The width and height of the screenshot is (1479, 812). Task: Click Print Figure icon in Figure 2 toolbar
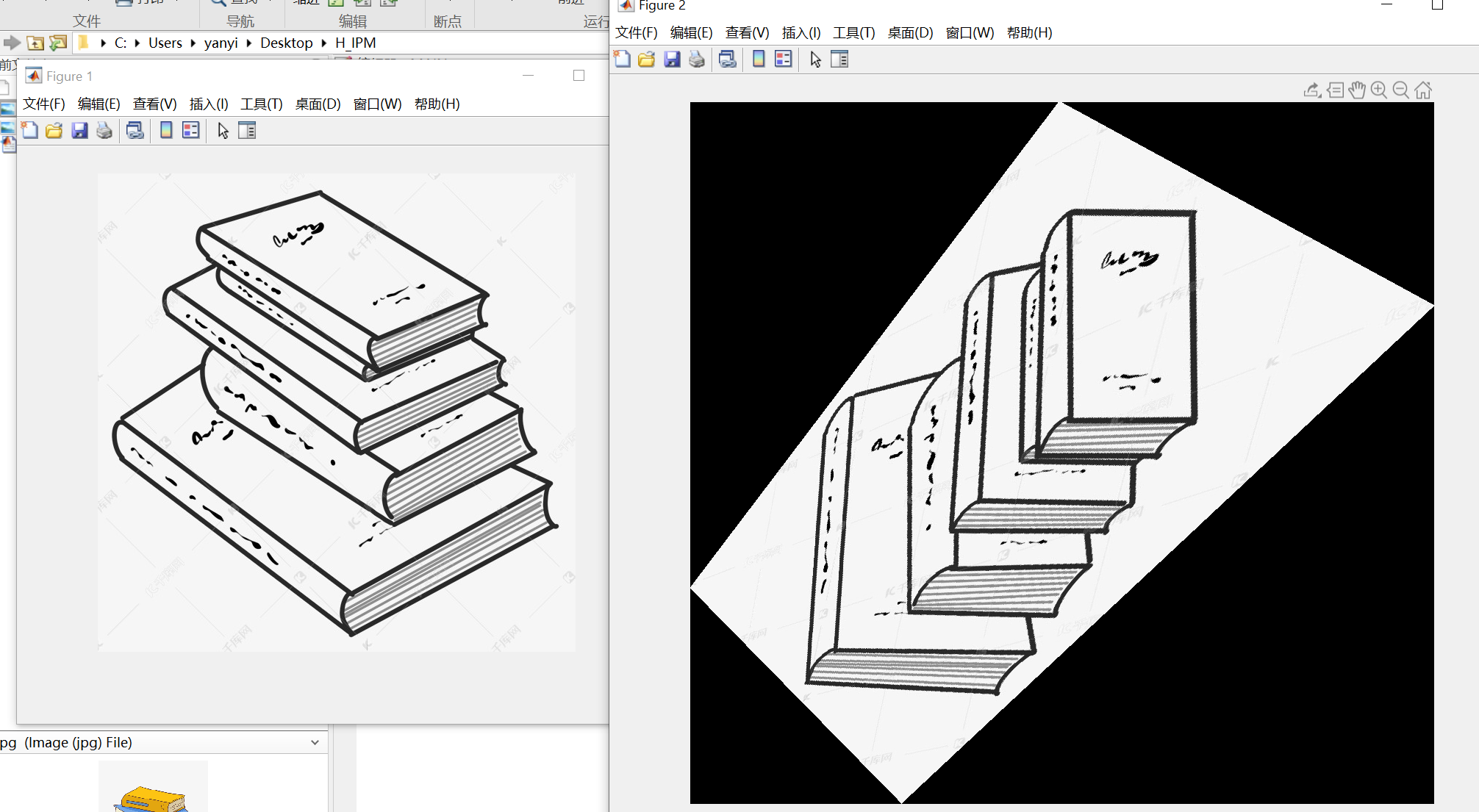click(x=697, y=60)
